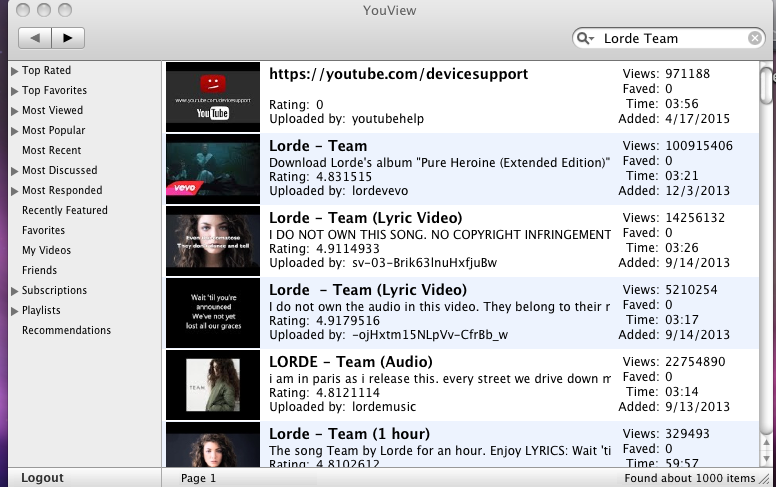The image size is (776, 487).
Task: Open the sv-03 Lyric Video thumbnail
Action: (213, 241)
